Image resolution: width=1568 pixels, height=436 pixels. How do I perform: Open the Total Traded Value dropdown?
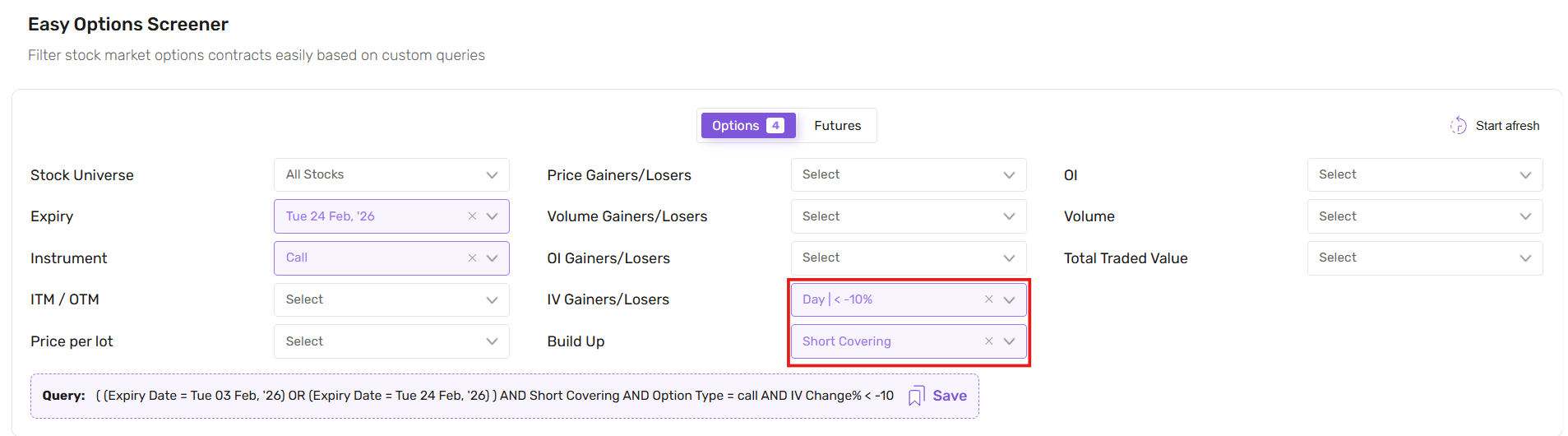point(1424,258)
